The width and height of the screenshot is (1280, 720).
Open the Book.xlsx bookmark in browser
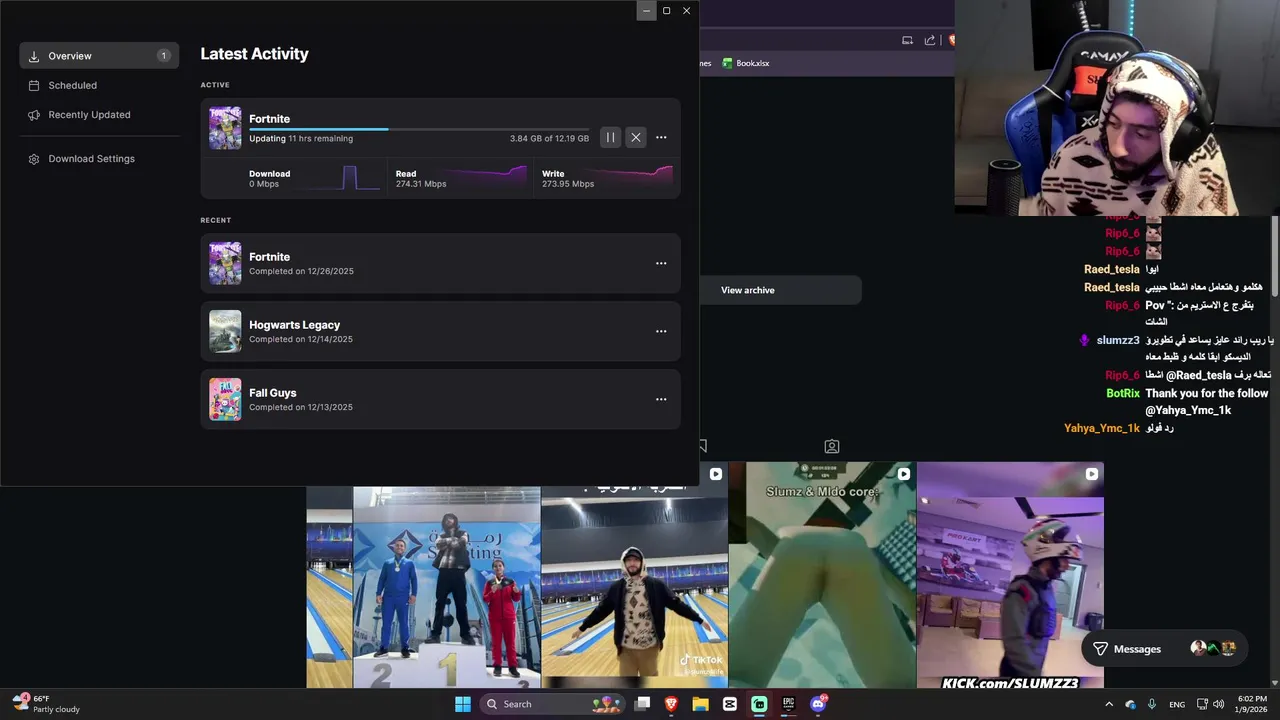(746, 63)
